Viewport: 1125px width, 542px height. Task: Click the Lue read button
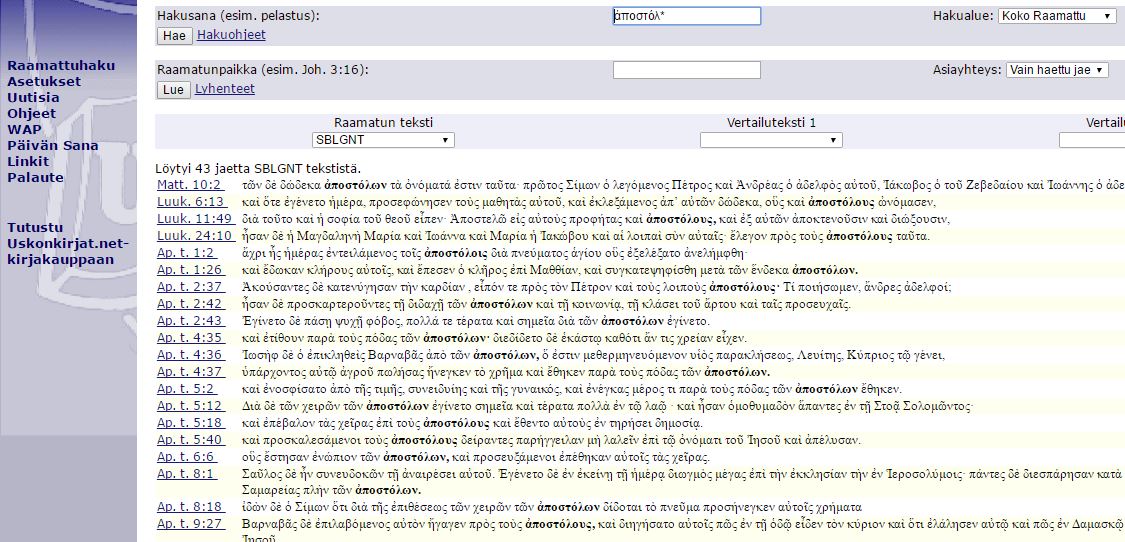pos(173,90)
